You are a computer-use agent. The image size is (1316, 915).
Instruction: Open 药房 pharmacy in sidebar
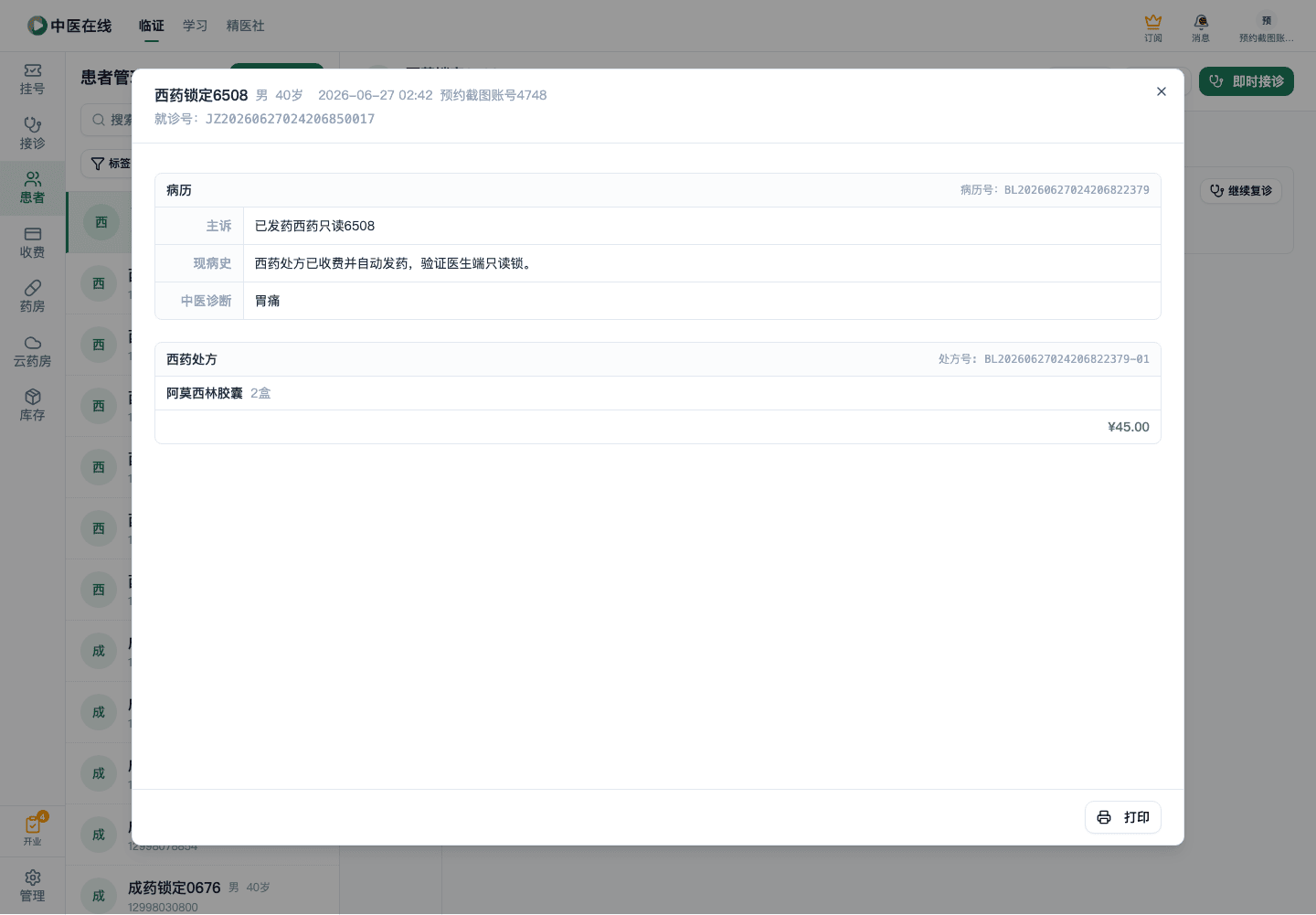(x=32, y=297)
